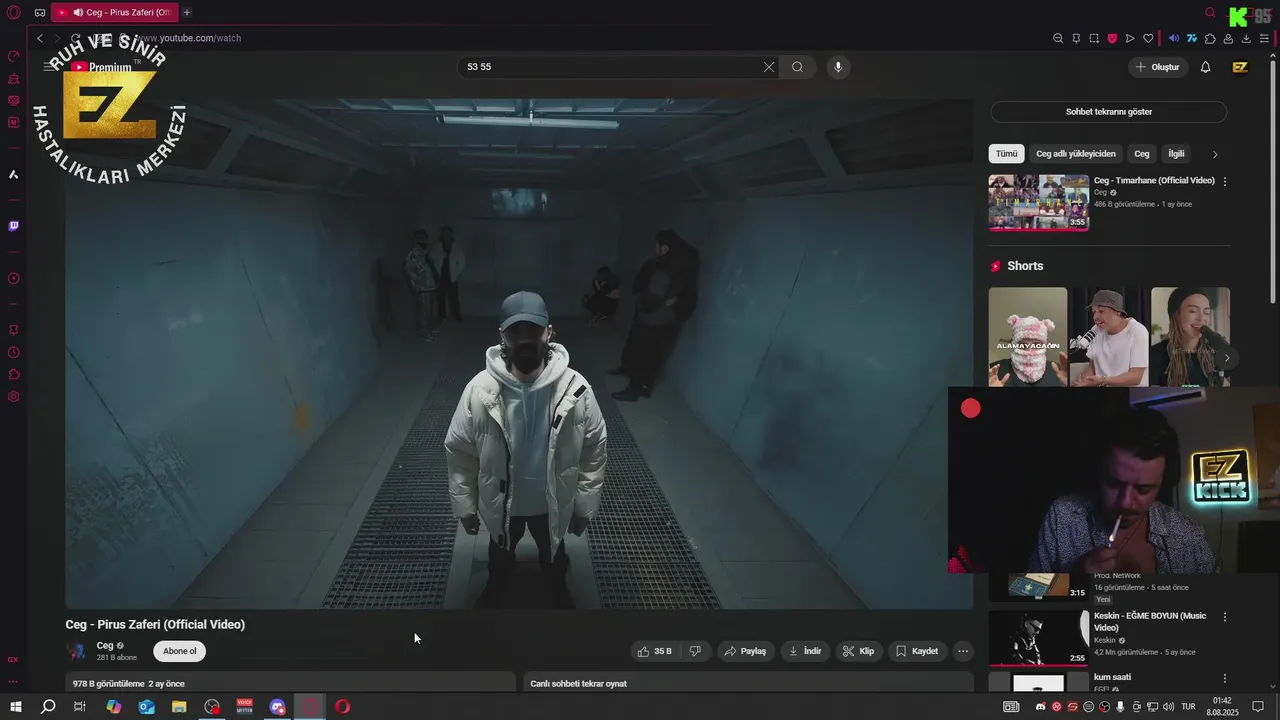
Task: Select the Tümü filter chip
Action: [1006, 154]
